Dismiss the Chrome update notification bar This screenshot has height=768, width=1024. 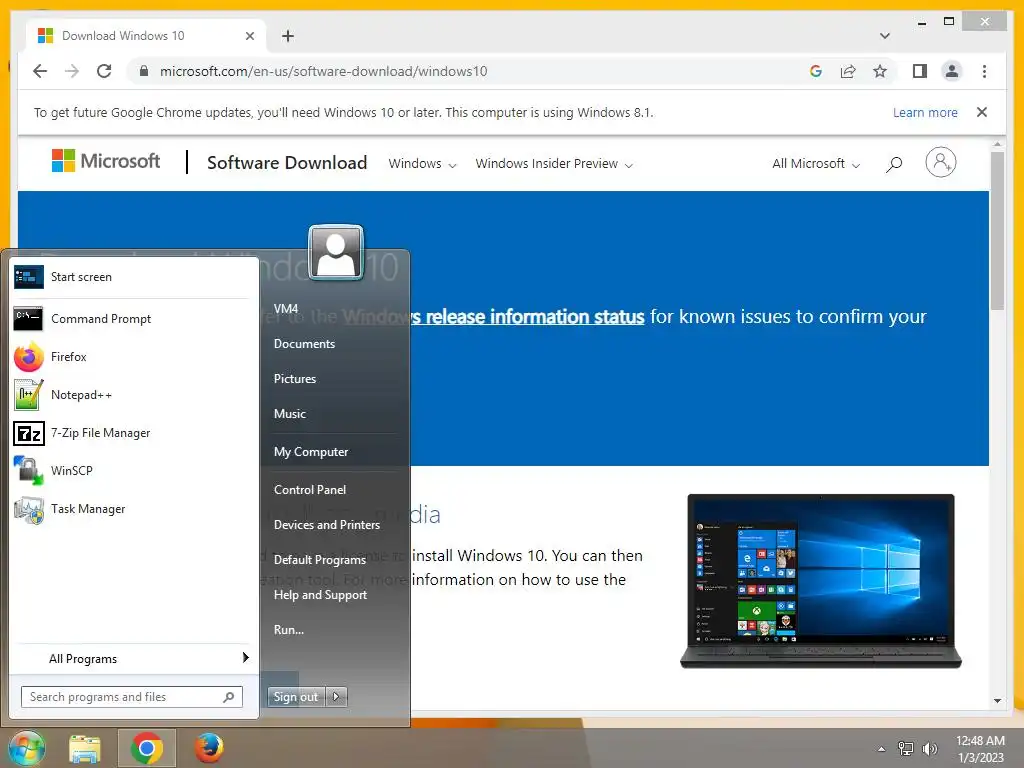(982, 112)
